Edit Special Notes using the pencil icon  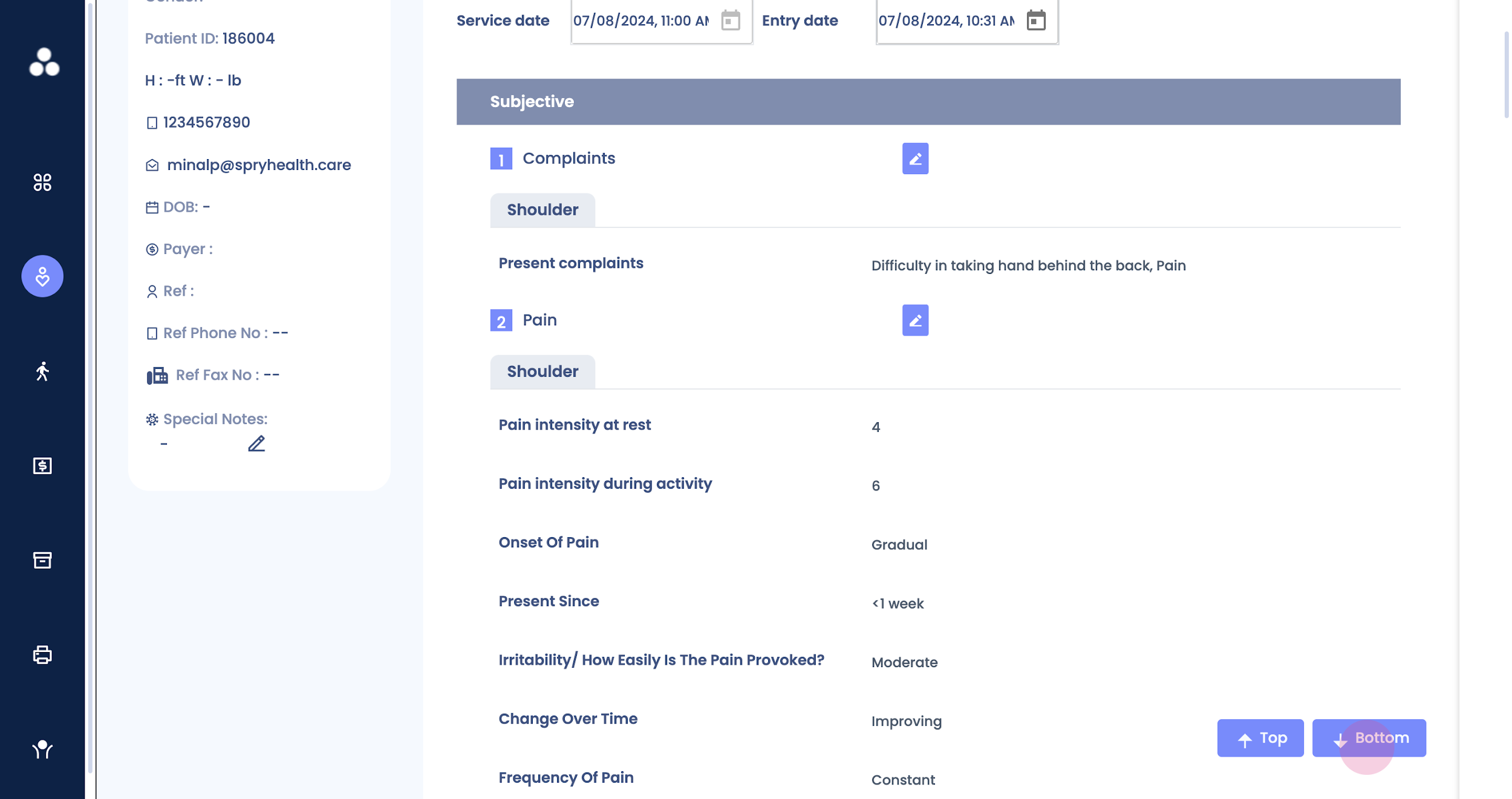(256, 444)
